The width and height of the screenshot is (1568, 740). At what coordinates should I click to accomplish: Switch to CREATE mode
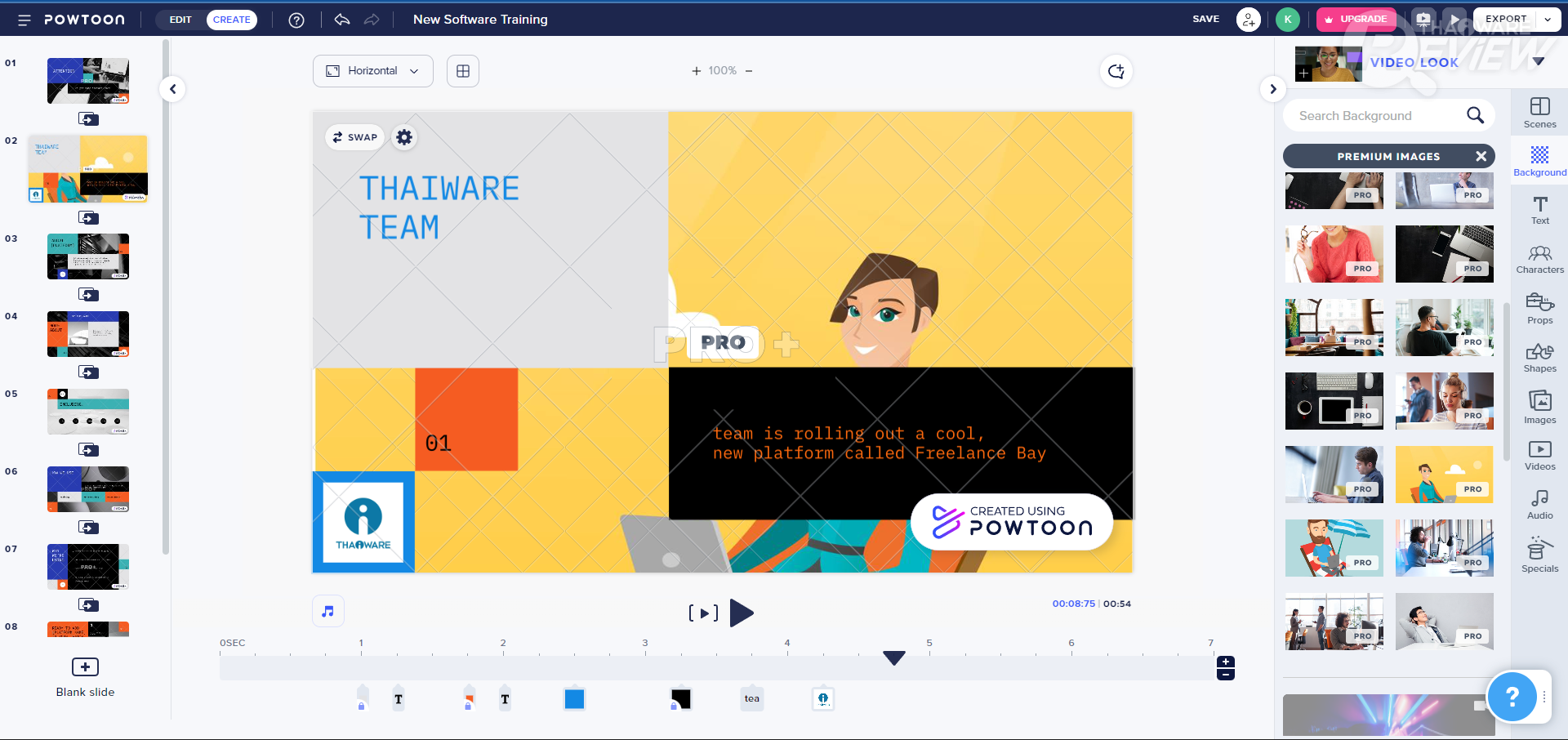[x=232, y=20]
